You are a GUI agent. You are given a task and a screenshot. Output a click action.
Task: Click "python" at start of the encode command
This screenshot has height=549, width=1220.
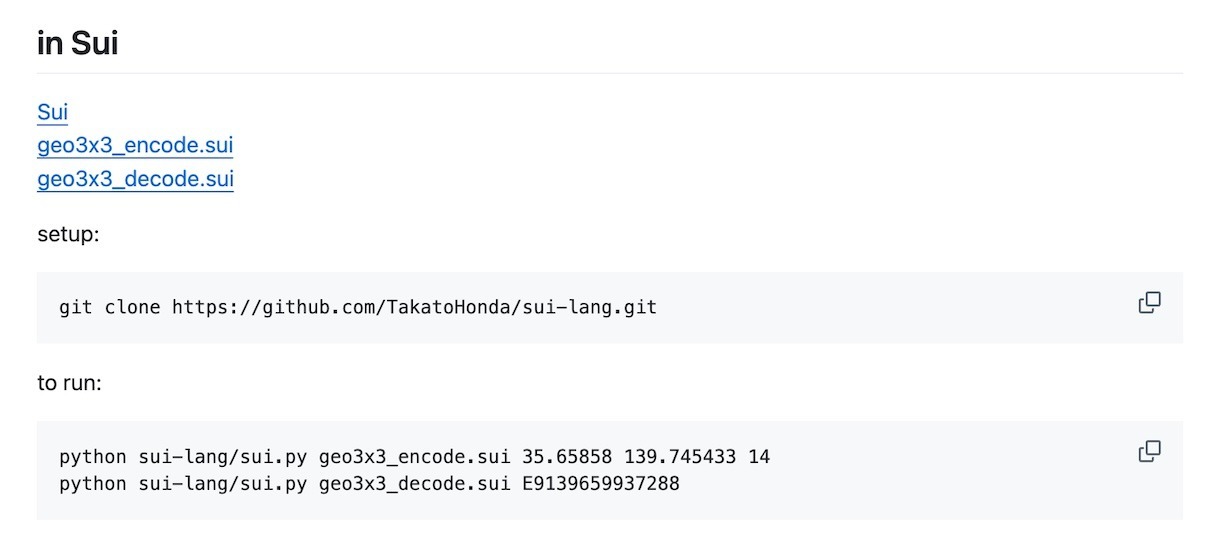(x=93, y=457)
